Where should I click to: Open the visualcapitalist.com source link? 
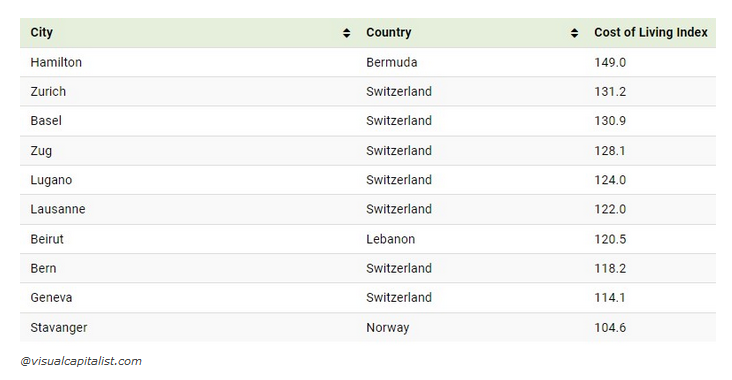pos(81,361)
